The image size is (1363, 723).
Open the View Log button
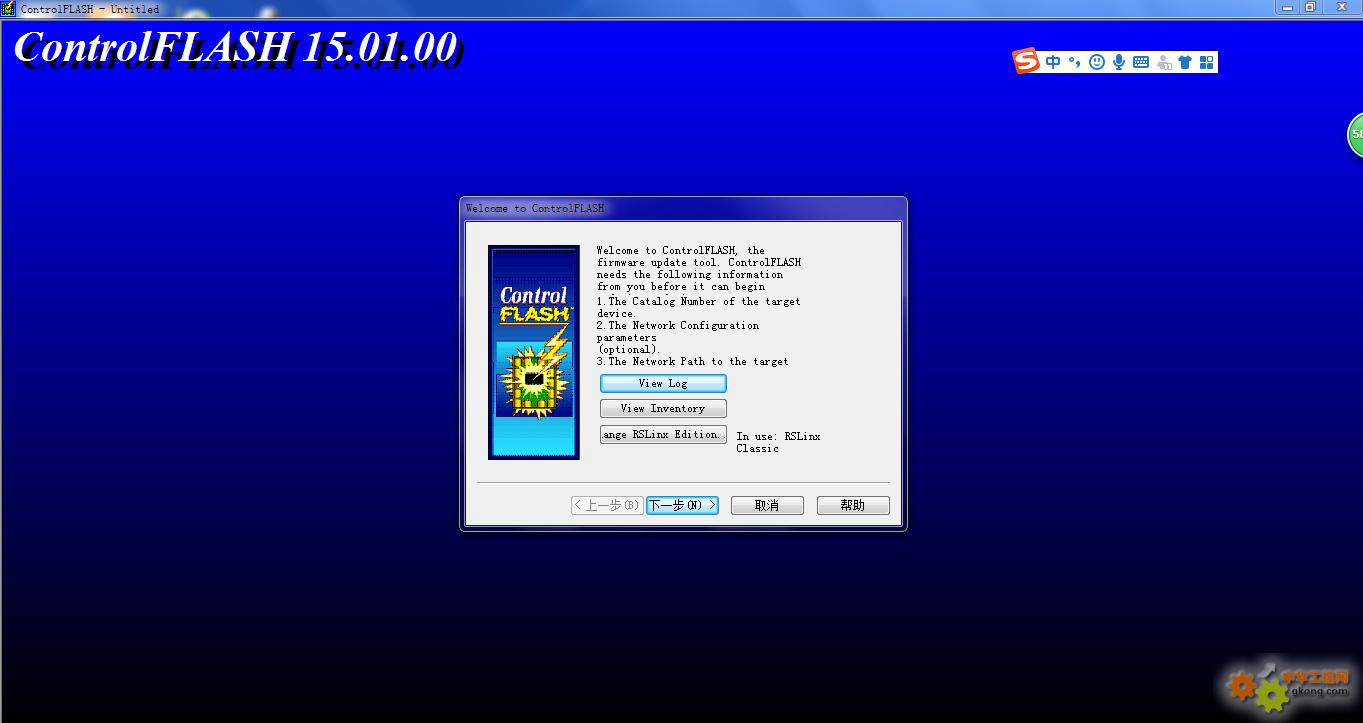[663, 383]
